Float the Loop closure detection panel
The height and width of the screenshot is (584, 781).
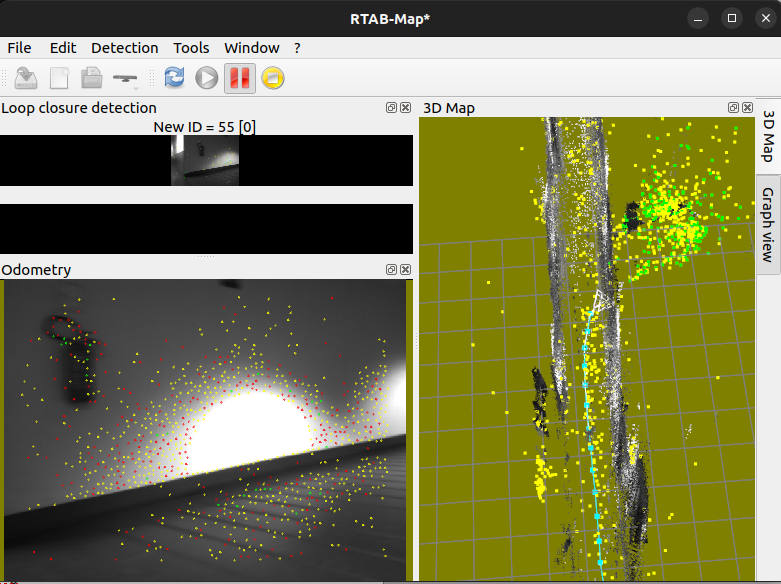coord(392,108)
